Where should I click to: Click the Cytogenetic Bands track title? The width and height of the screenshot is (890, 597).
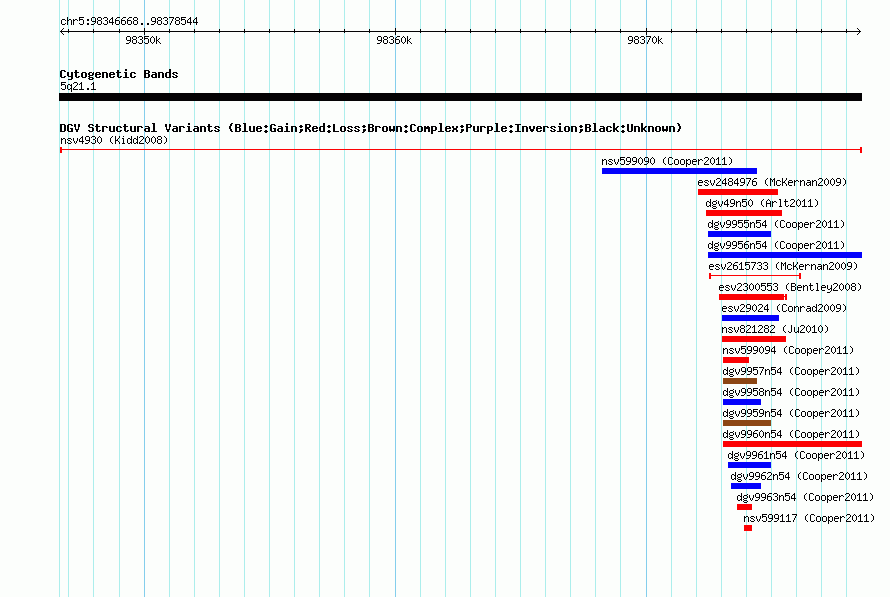pyautogui.click(x=119, y=74)
